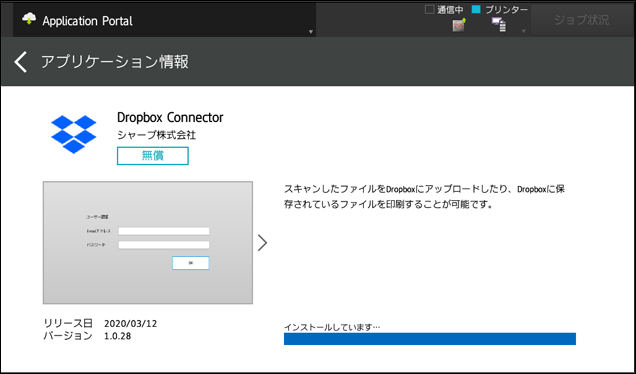Open the ジョブ状況 job status tab
The image size is (636, 374).
point(582,20)
